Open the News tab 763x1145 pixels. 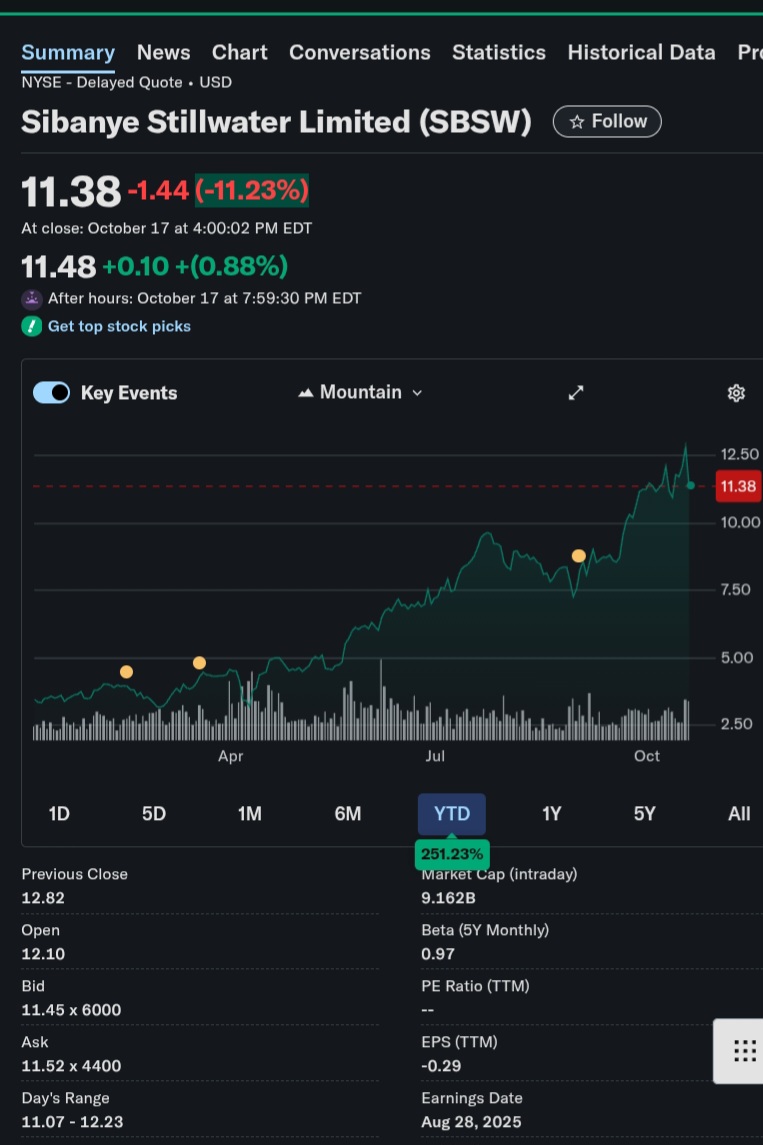pos(164,53)
